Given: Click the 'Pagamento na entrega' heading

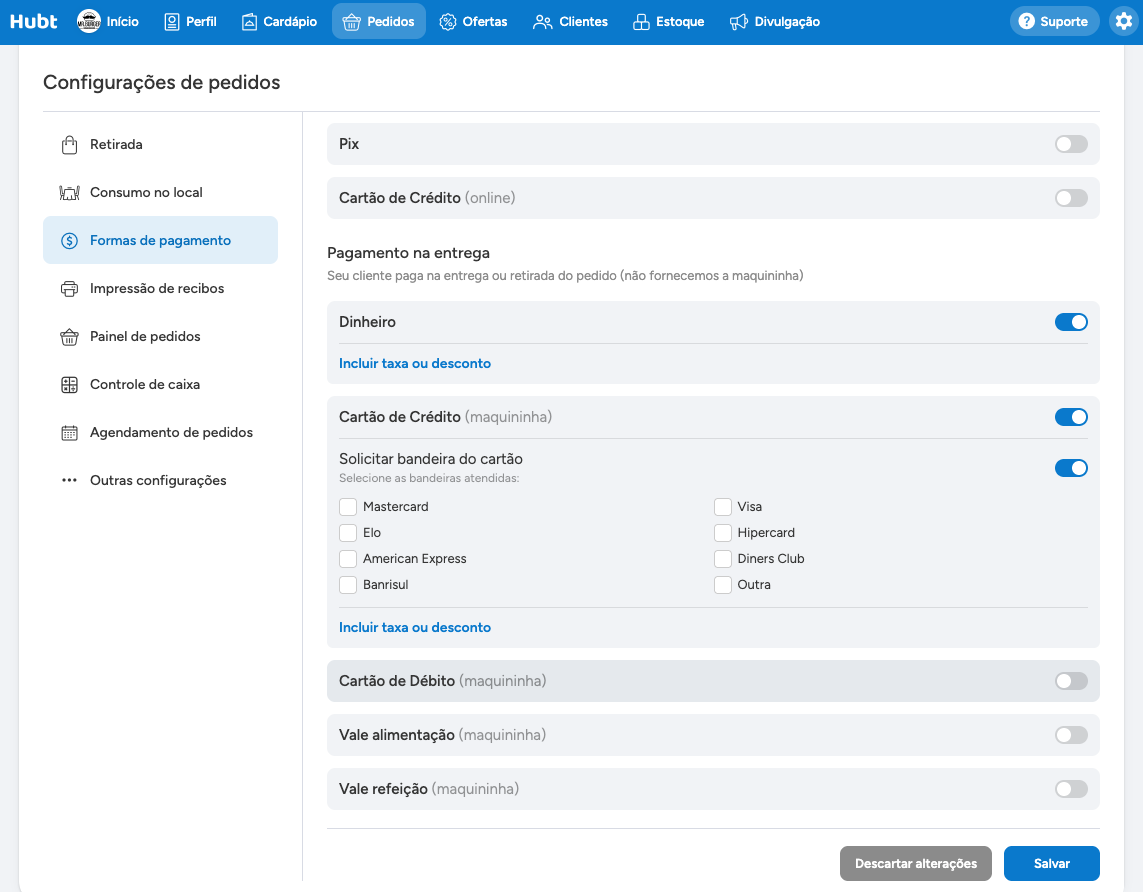Looking at the screenshot, I should click(408, 253).
